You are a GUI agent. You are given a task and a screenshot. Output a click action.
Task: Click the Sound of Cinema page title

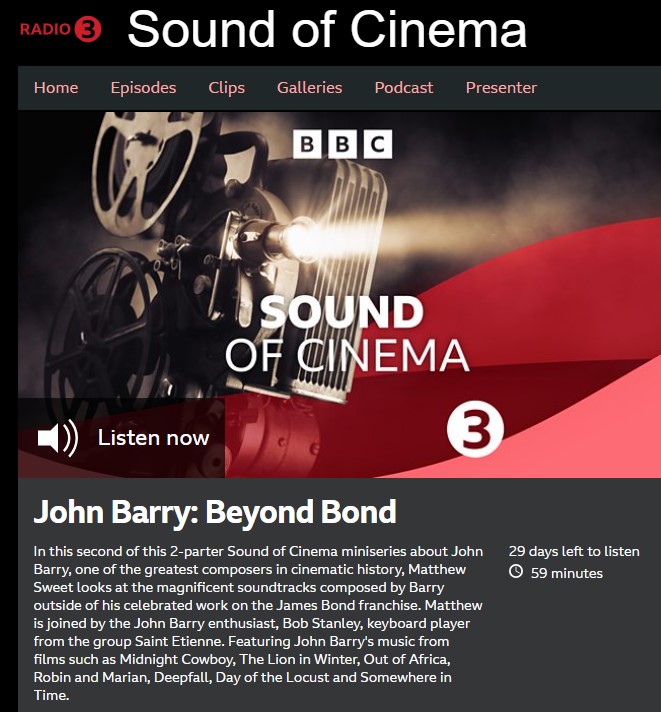(x=327, y=29)
